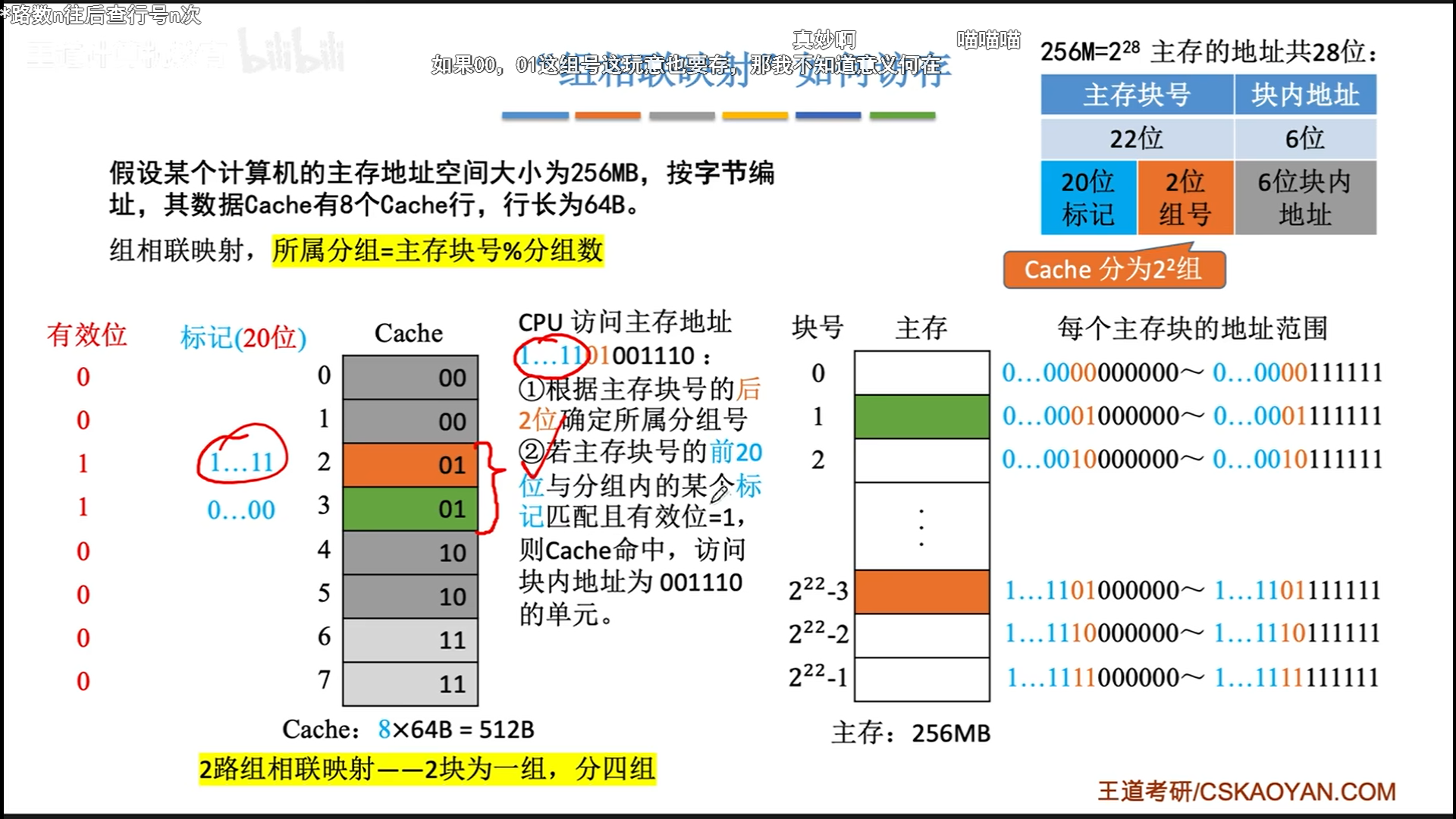Click Cache row 7 labeled 11
Screen dimensions: 1456x819
tap(409, 684)
